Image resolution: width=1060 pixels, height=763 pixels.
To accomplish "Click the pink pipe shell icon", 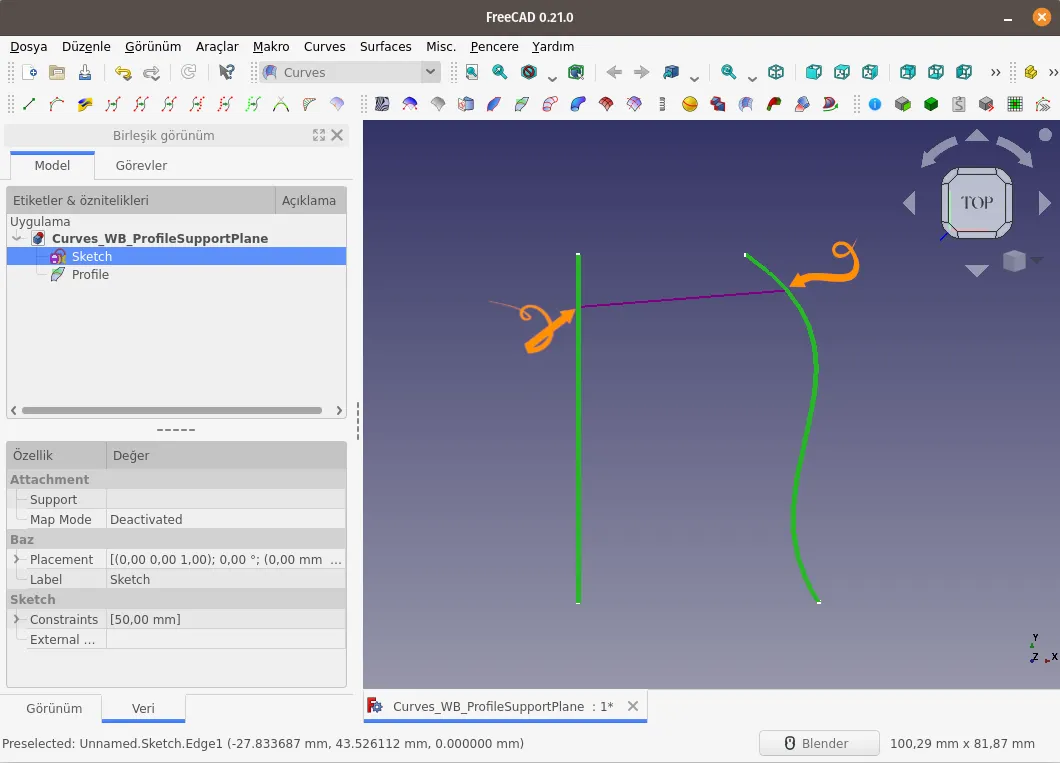I will coord(550,104).
